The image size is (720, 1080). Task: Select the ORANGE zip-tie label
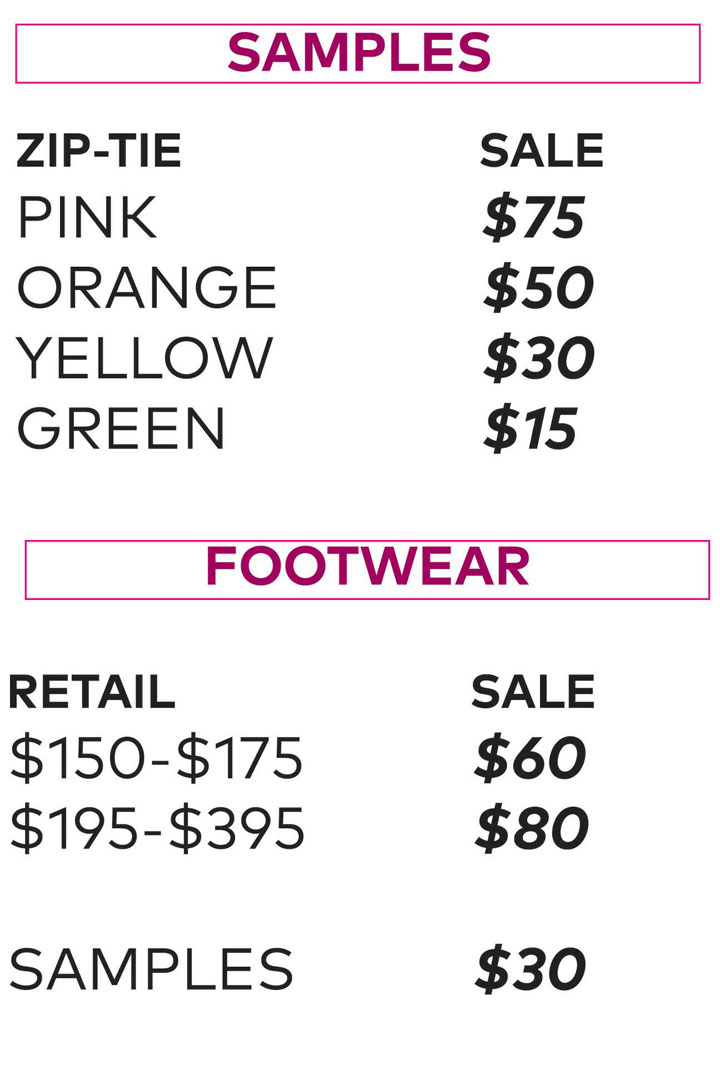(x=146, y=288)
